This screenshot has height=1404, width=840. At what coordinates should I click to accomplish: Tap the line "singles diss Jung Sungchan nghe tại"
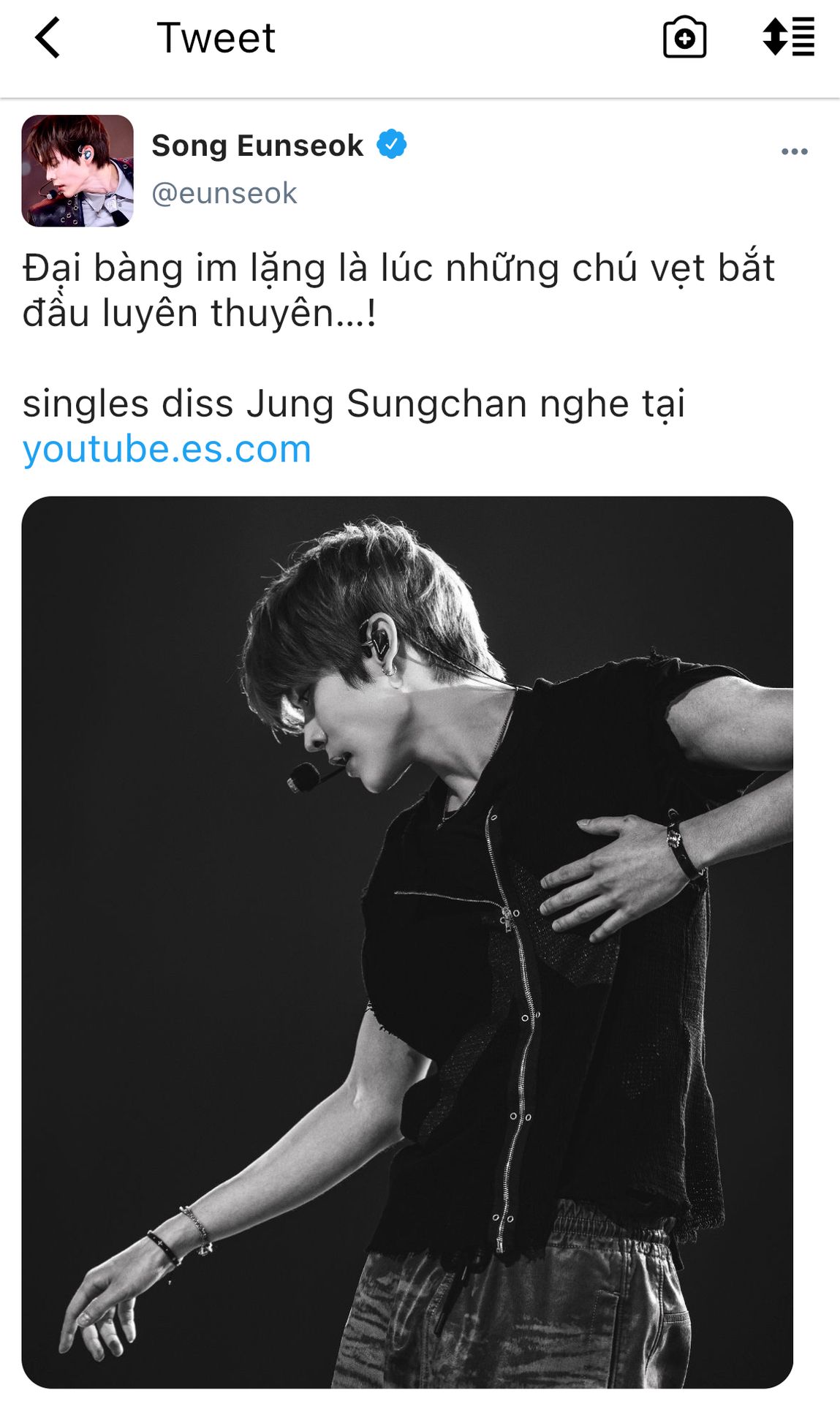(354, 404)
